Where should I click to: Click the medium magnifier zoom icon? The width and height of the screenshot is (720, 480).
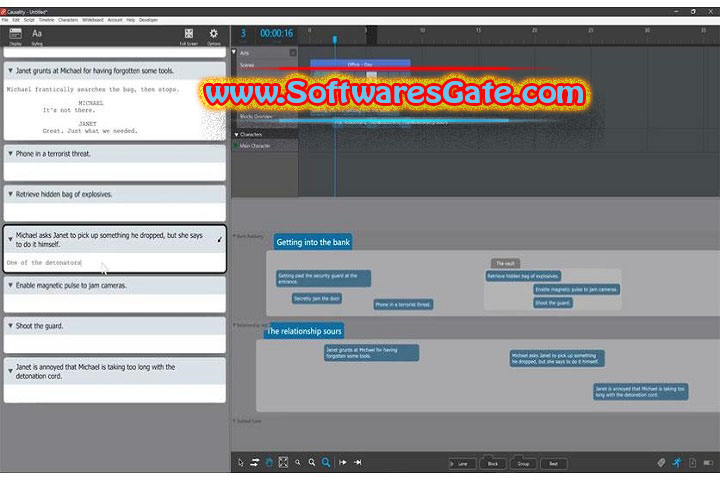point(312,463)
